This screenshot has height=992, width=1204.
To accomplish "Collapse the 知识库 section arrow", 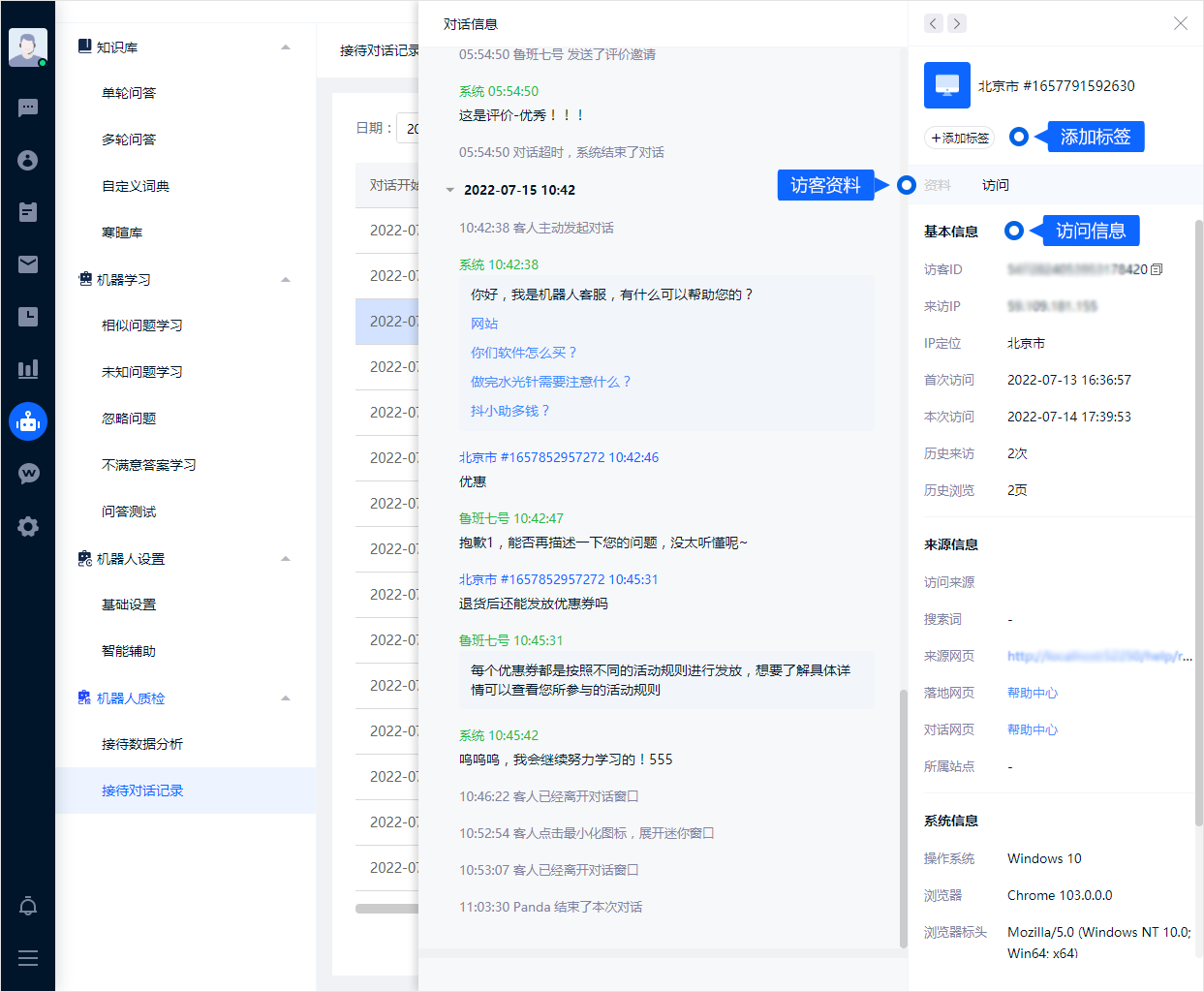I will coord(286,46).
